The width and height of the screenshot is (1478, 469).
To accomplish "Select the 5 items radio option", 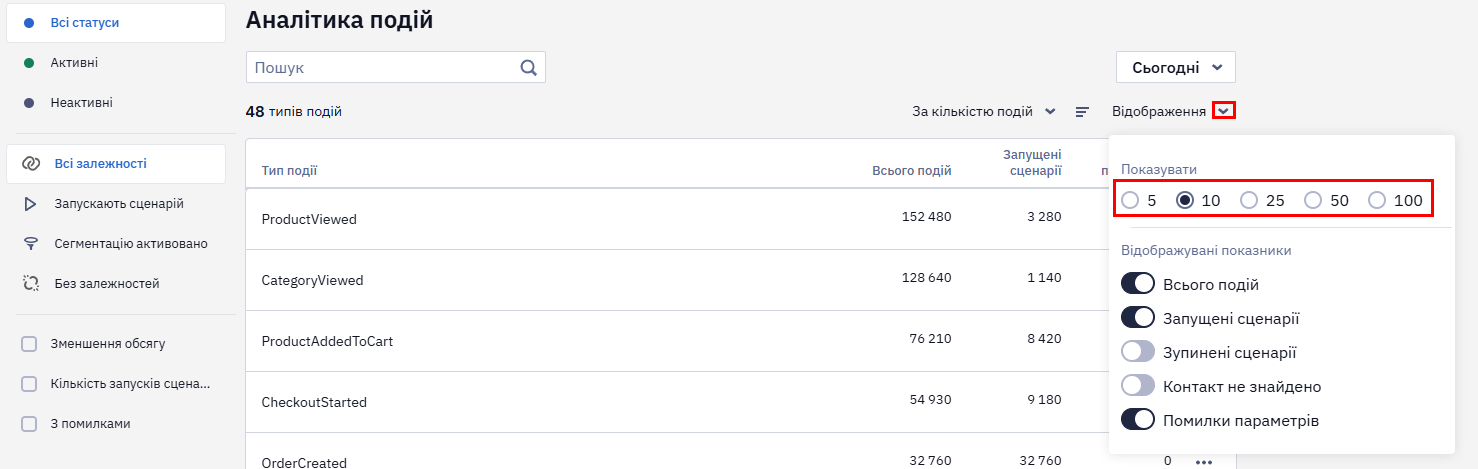I will click(1130, 200).
